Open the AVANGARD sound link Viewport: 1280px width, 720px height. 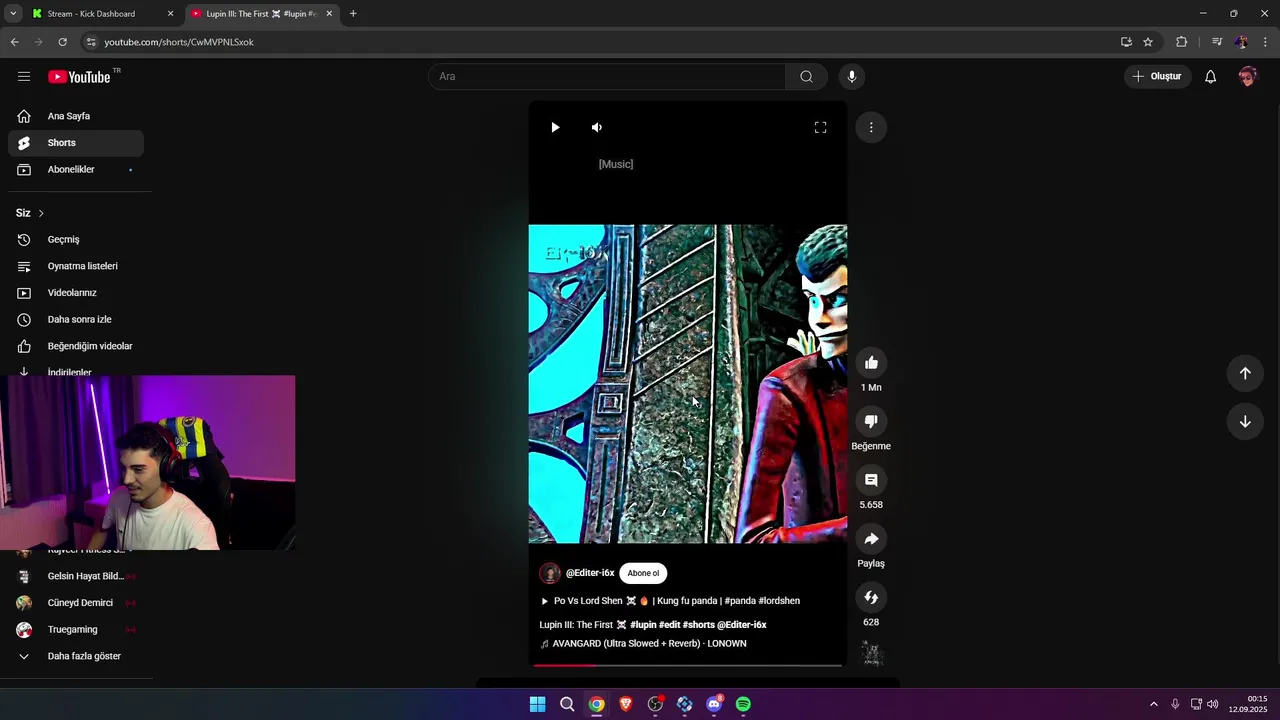643,644
